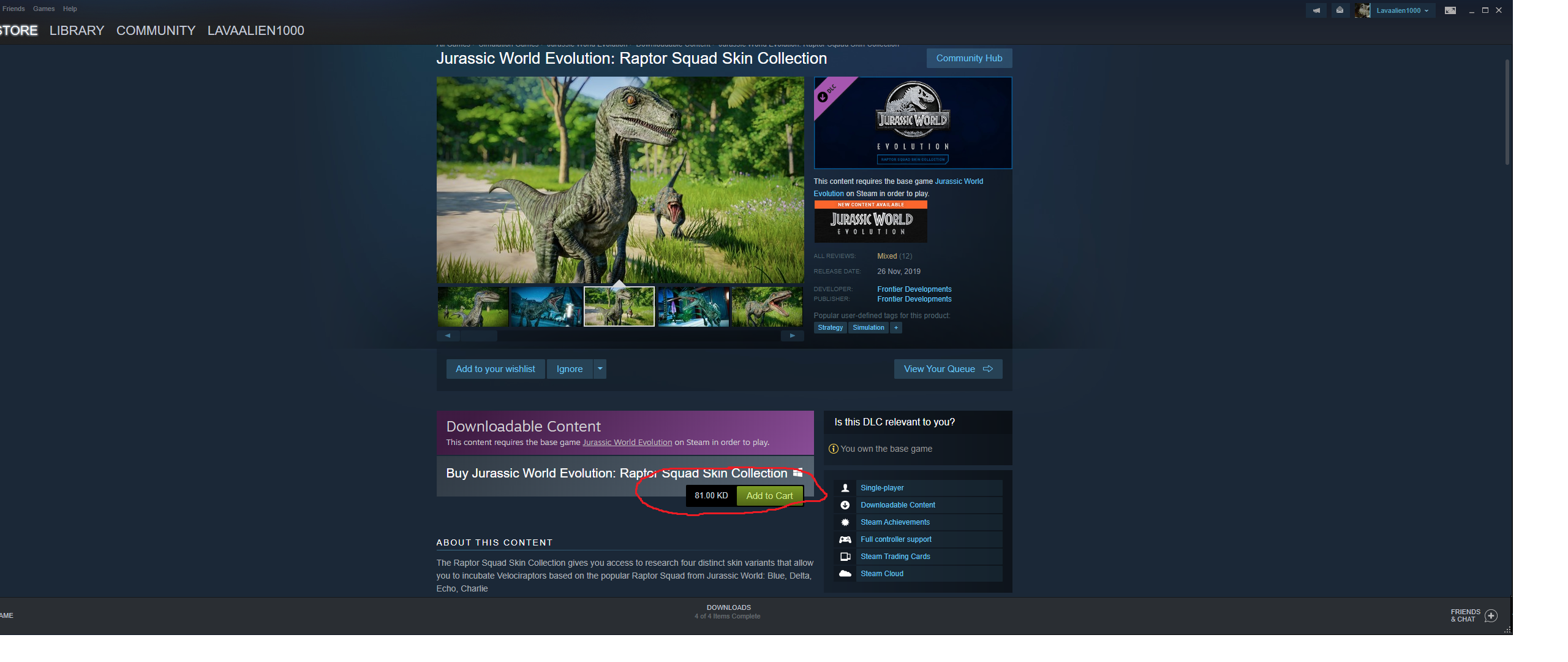Click the page vertical scrollbar
This screenshot has width=1568, height=662.
coord(1507,112)
